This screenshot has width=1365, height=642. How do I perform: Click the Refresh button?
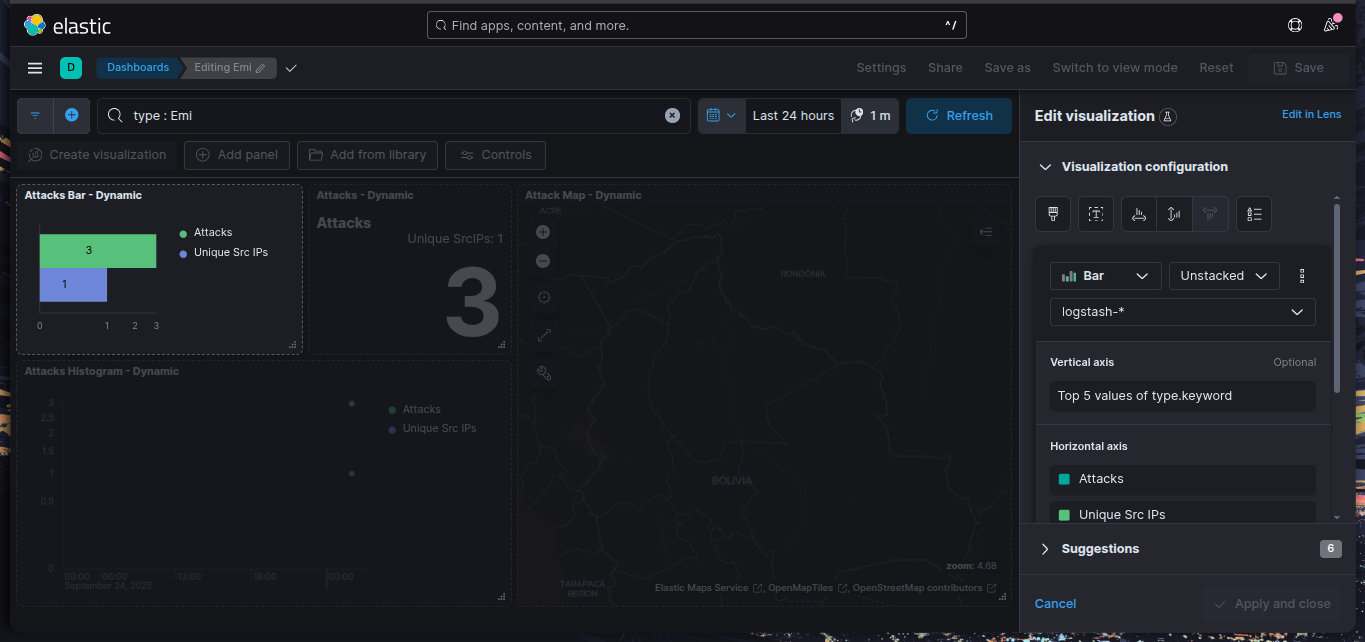[959, 116]
